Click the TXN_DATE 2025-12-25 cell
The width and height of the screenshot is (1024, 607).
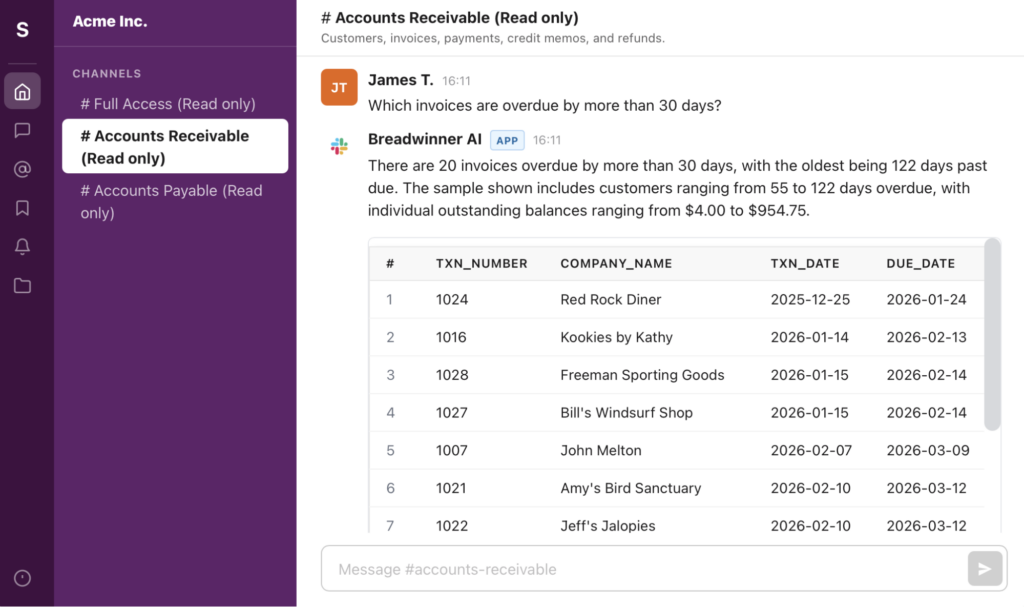pos(810,299)
